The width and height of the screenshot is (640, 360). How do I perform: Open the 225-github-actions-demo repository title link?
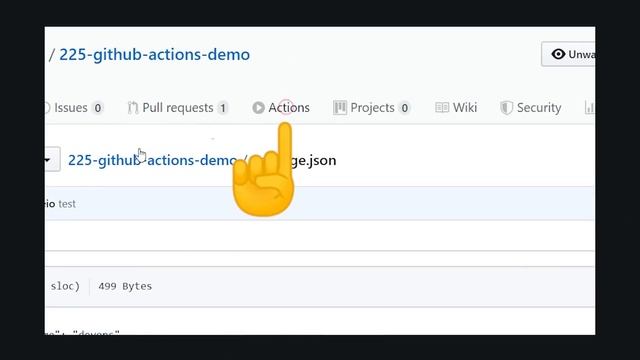pyautogui.click(x=155, y=55)
